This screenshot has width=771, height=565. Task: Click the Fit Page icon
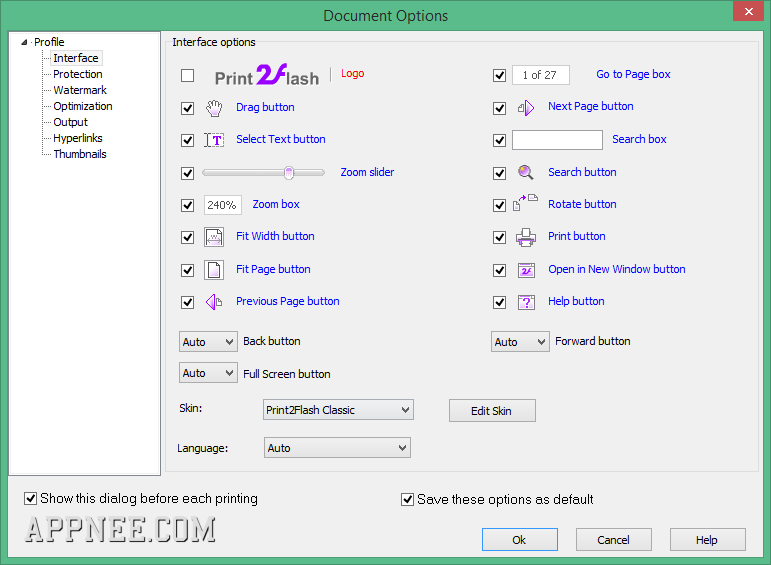(x=214, y=270)
